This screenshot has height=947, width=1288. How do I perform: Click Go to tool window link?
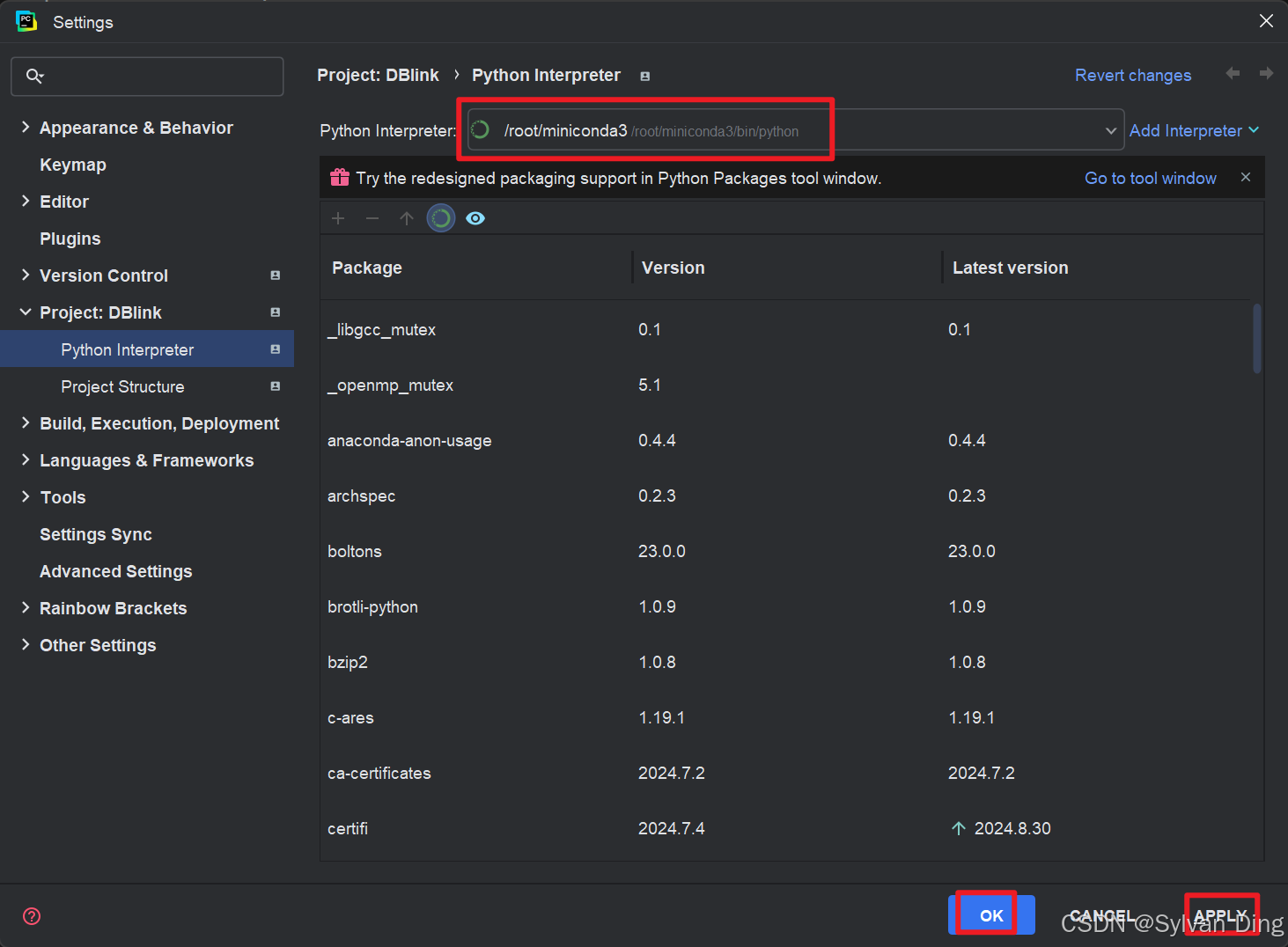coord(1151,178)
